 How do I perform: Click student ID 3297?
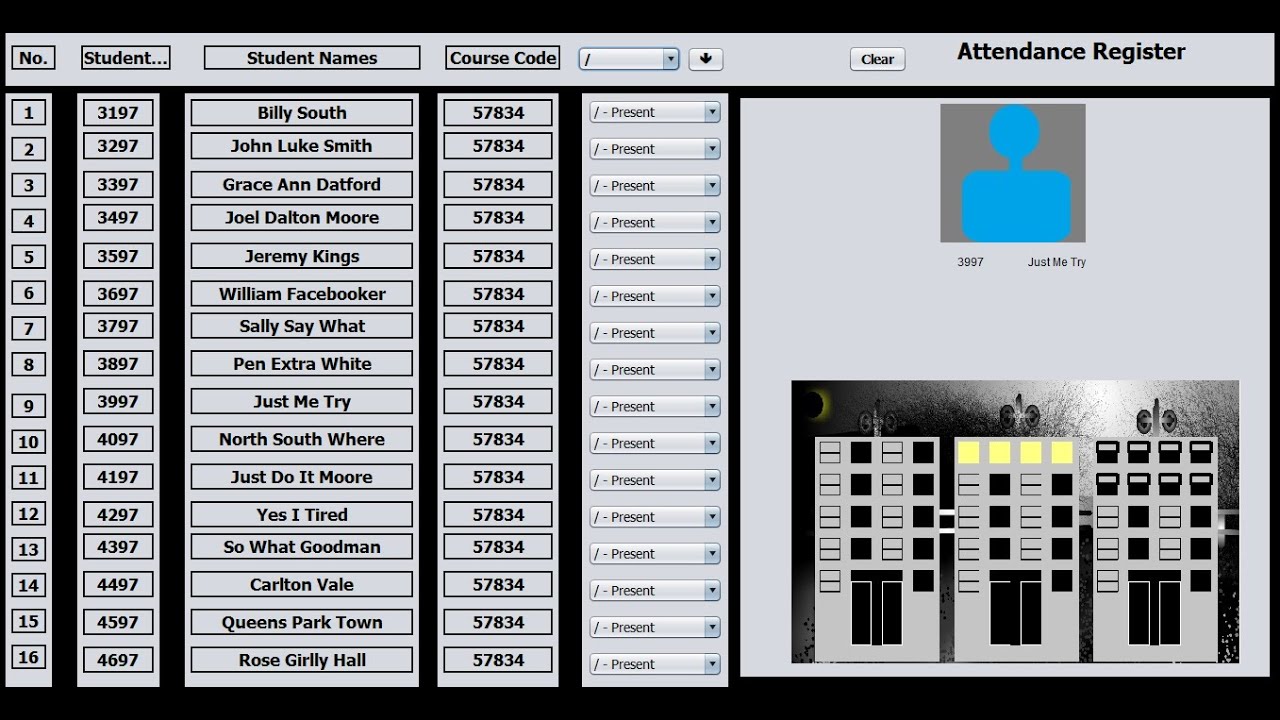point(117,146)
